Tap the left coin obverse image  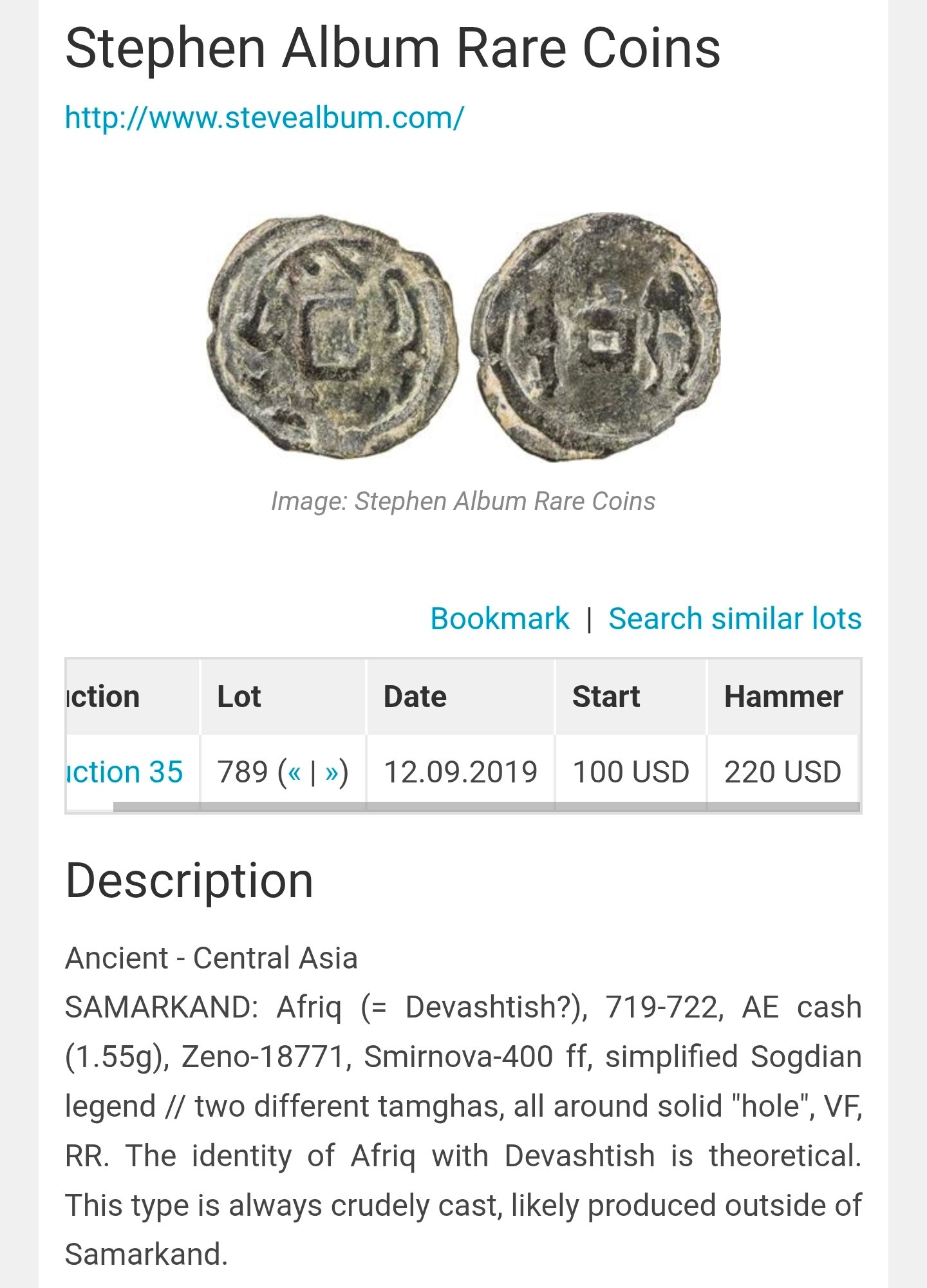pyautogui.click(x=333, y=337)
